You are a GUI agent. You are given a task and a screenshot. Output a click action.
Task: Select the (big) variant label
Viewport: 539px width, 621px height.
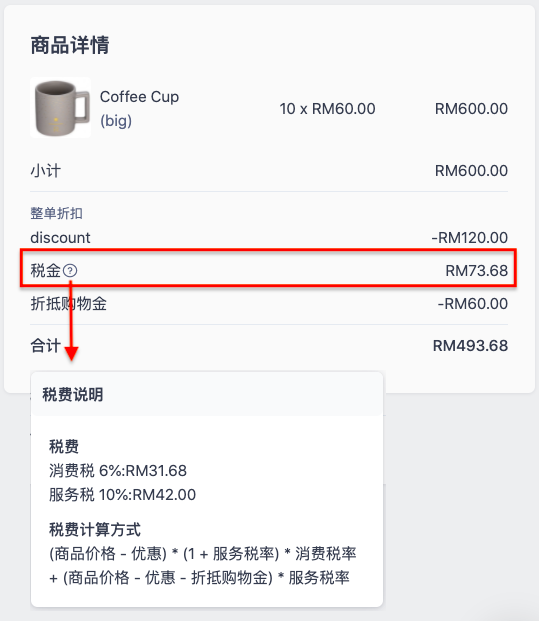pos(116,121)
